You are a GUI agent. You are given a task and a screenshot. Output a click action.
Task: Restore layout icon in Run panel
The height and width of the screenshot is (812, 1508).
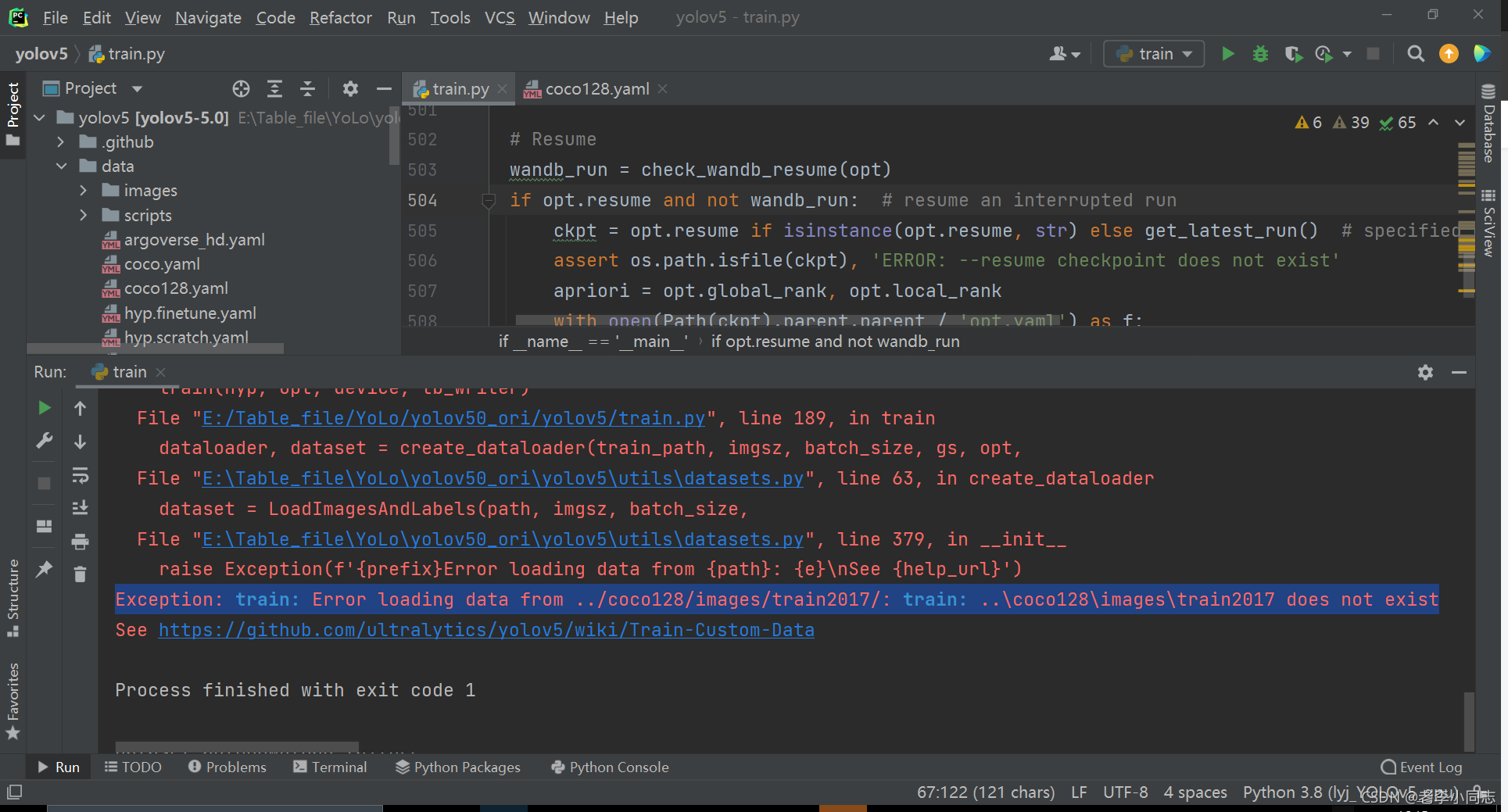(x=45, y=527)
